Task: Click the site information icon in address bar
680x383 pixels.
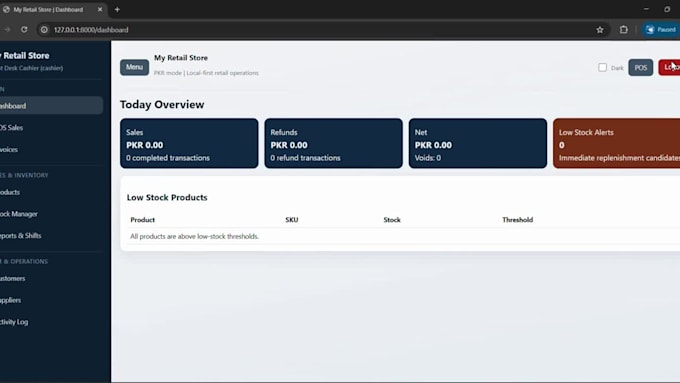Action: [x=44, y=29]
